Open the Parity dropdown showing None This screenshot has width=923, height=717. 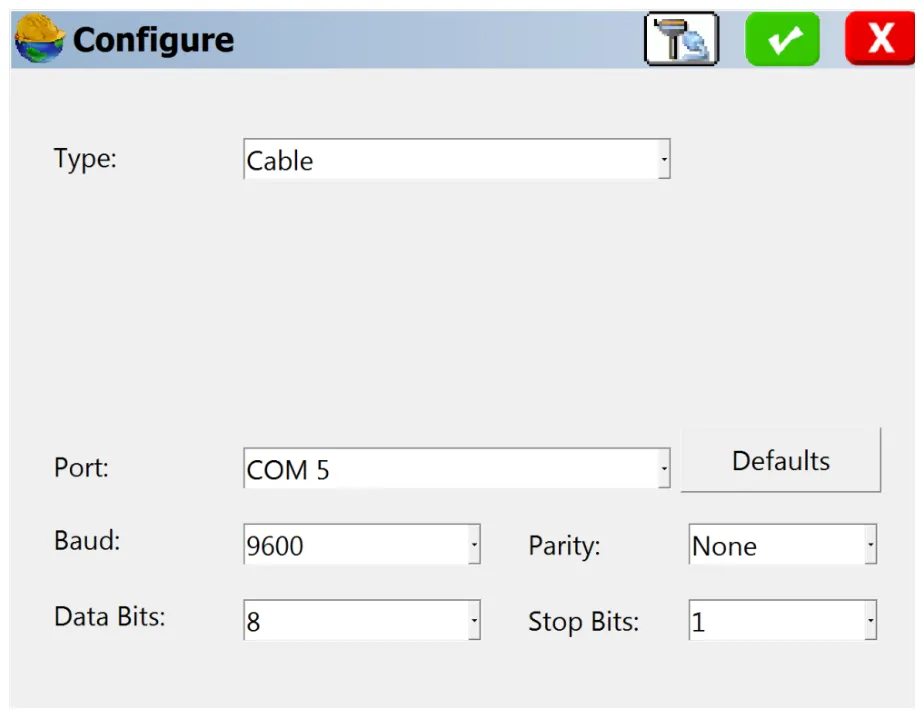[x=783, y=545]
